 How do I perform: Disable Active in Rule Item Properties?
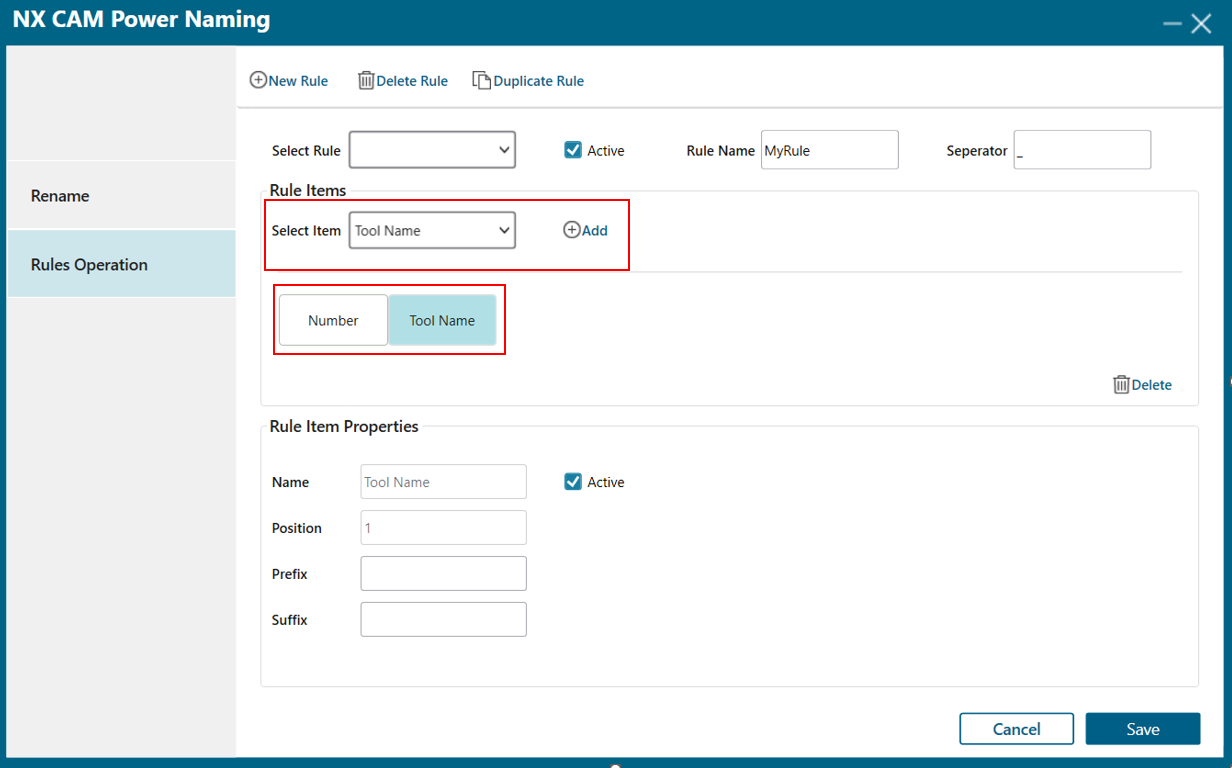(x=572, y=481)
